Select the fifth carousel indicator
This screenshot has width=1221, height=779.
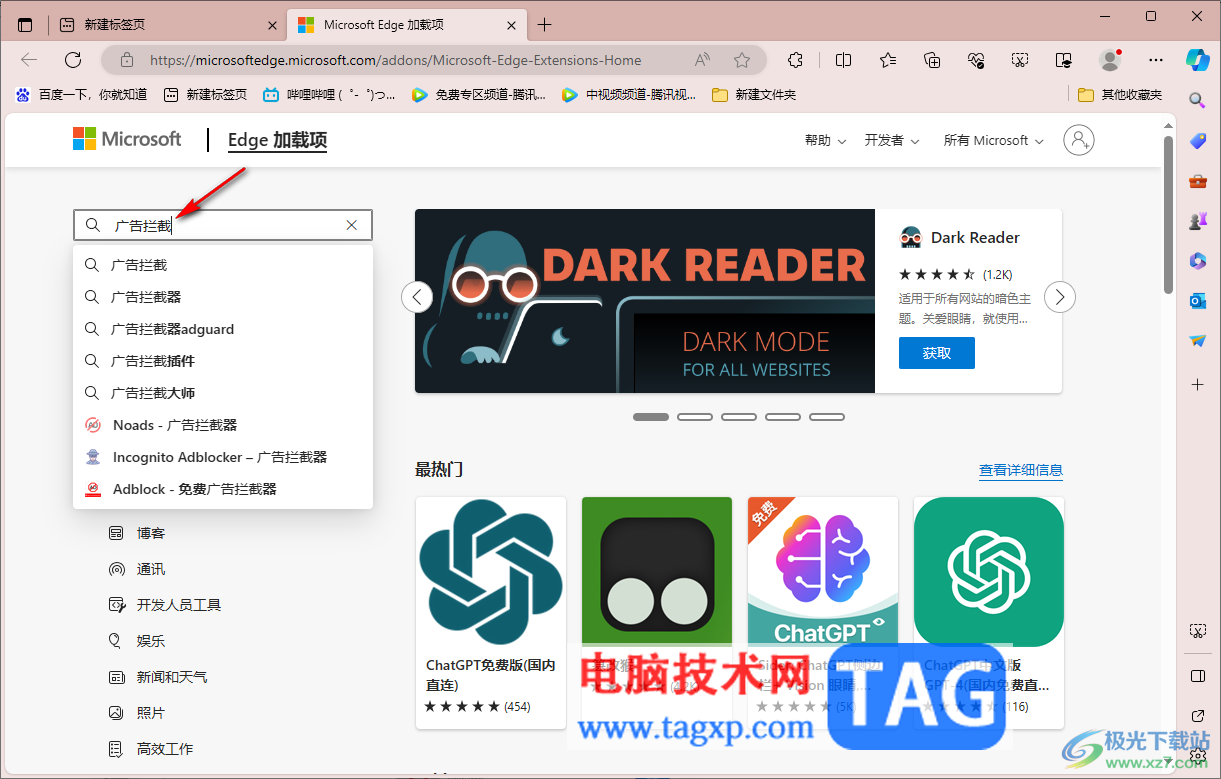click(827, 417)
